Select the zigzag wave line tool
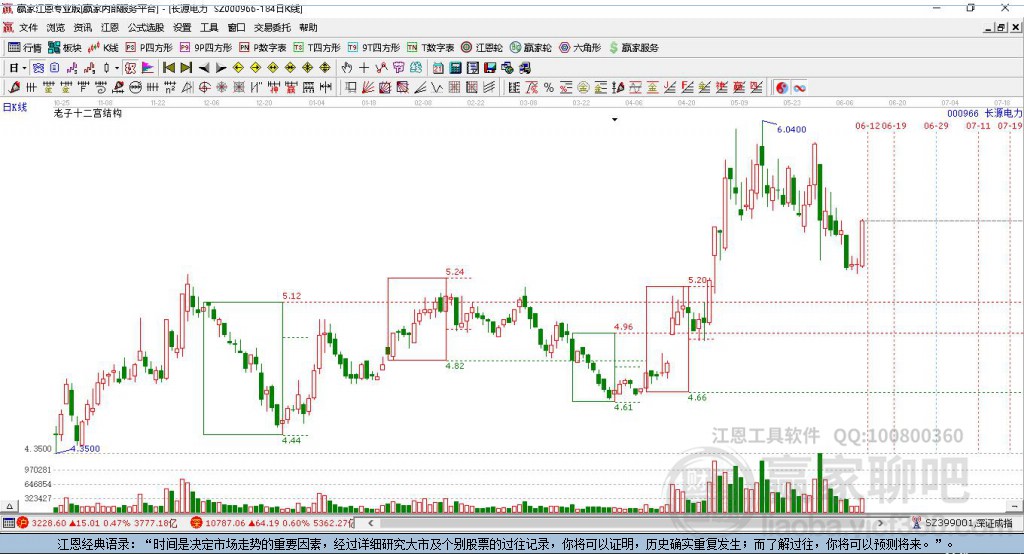Viewport: 1024px width, 554px height. [x=437, y=87]
